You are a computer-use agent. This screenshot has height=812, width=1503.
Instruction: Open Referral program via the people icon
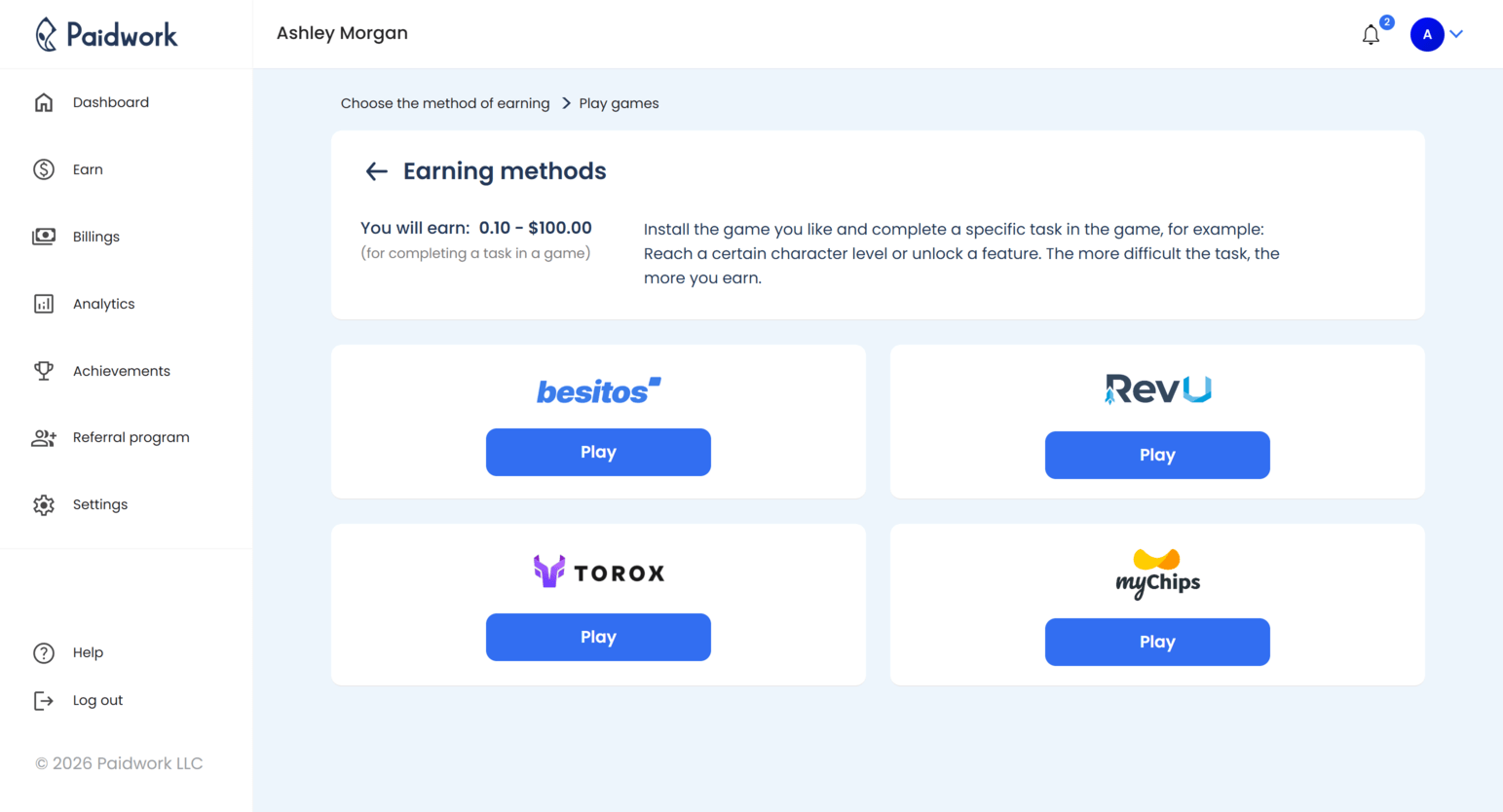point(45,437)
